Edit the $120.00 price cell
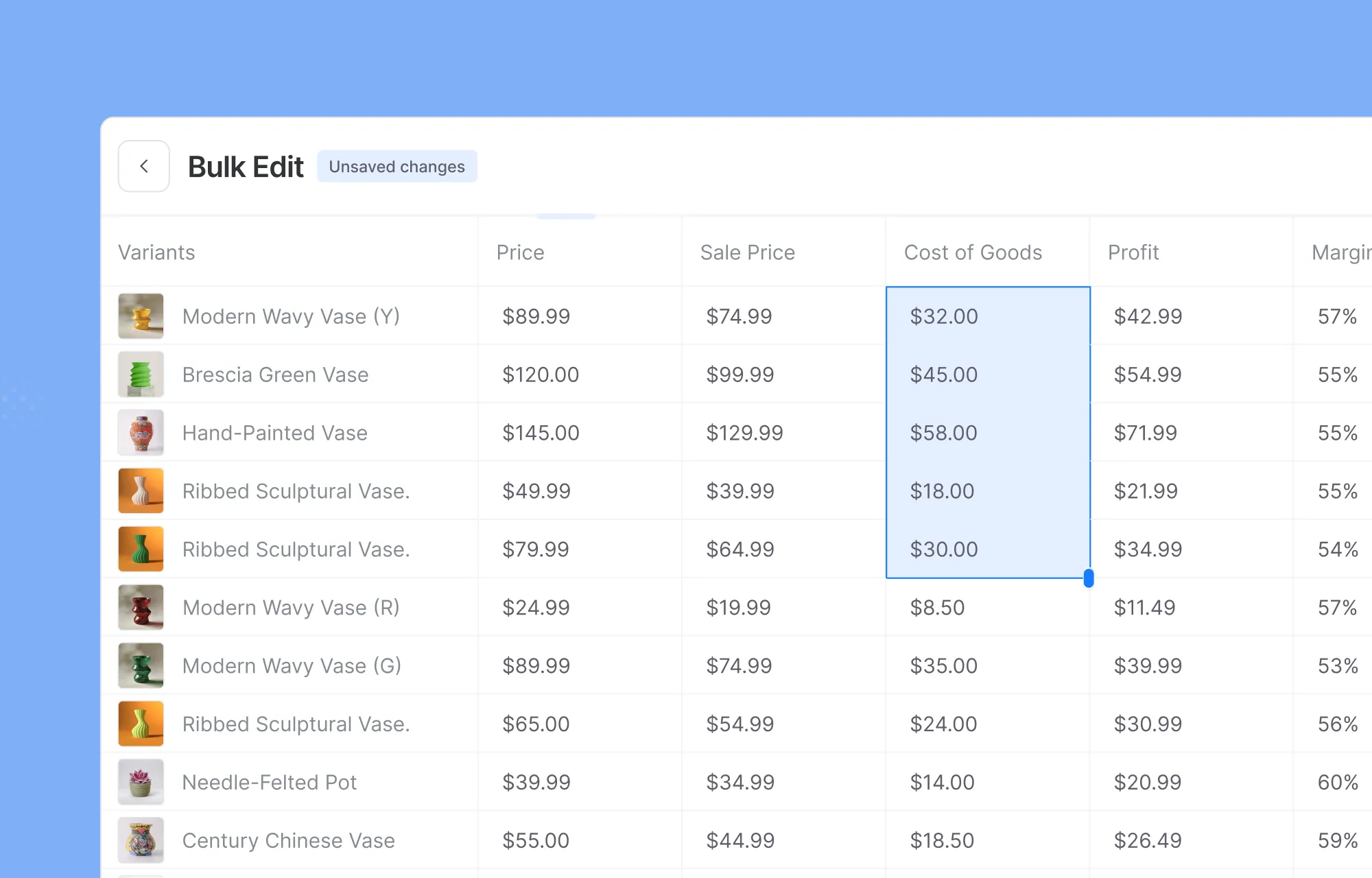The width and height of the screenshot is (1372, 878). (x=580, y=375)
